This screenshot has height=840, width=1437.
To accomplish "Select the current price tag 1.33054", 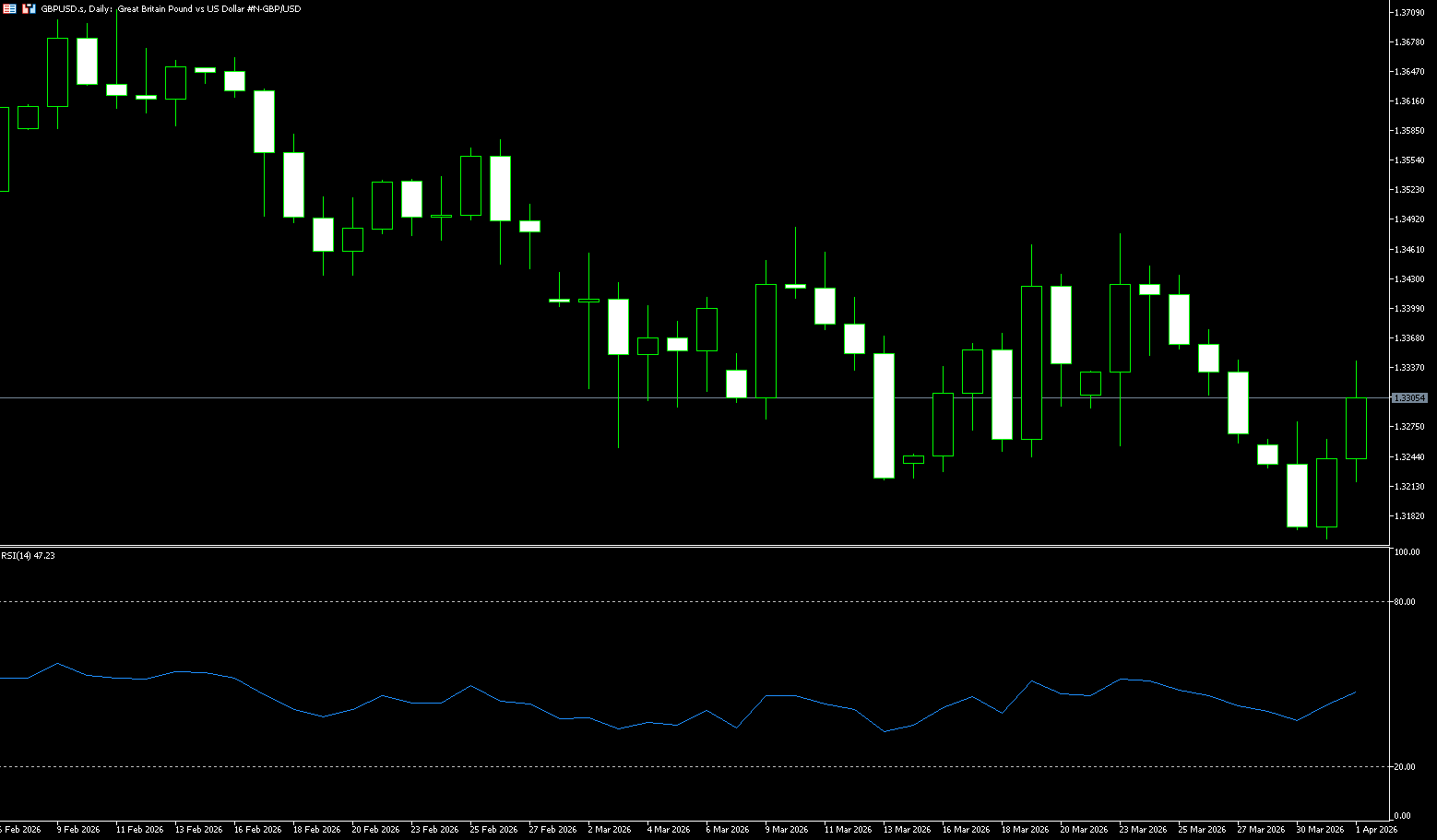I will point(1409,398).
